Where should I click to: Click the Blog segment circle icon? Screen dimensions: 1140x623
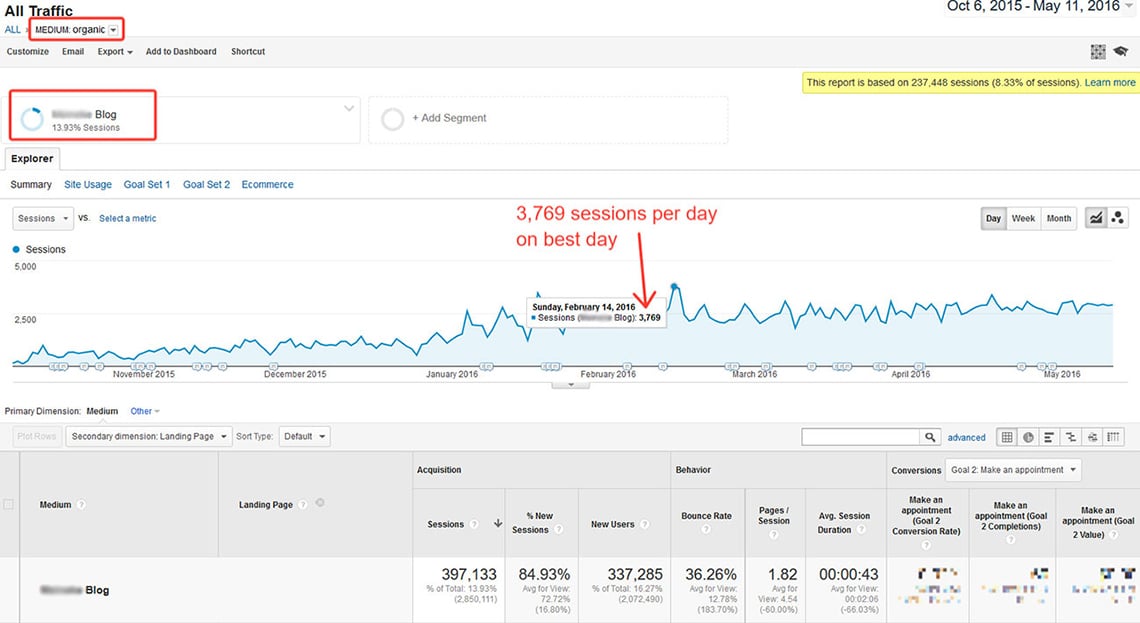point(32,119)
